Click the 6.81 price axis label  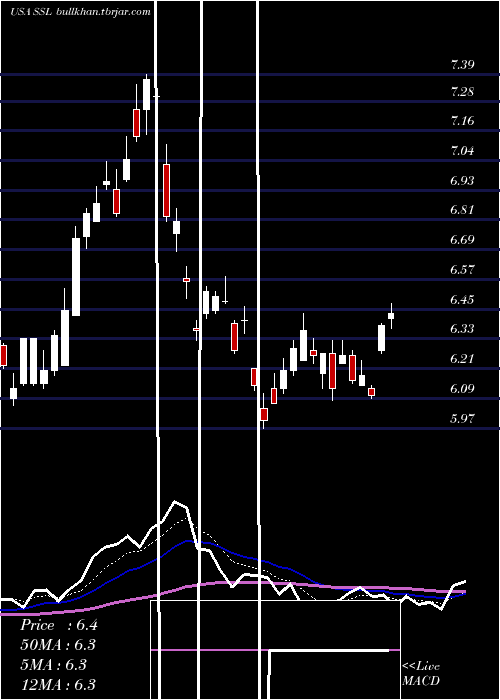[x=462, y=210]
